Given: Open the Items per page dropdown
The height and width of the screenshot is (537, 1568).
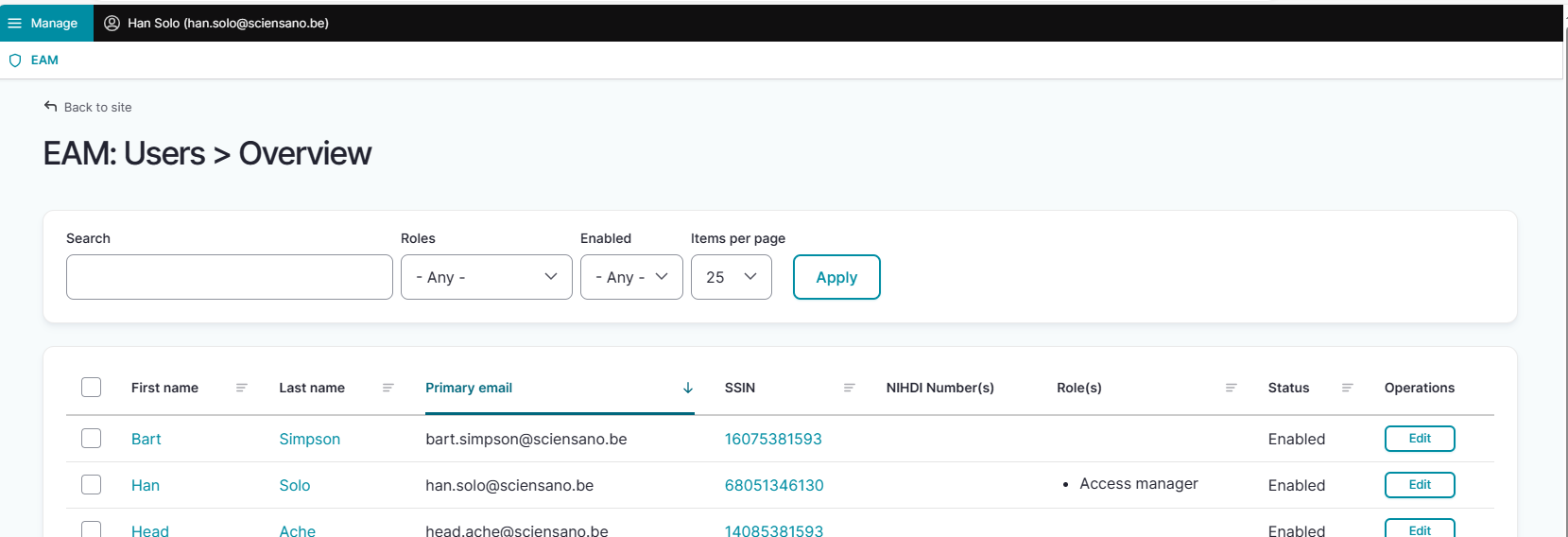Looking at the screenshot, I should [731, 277].
